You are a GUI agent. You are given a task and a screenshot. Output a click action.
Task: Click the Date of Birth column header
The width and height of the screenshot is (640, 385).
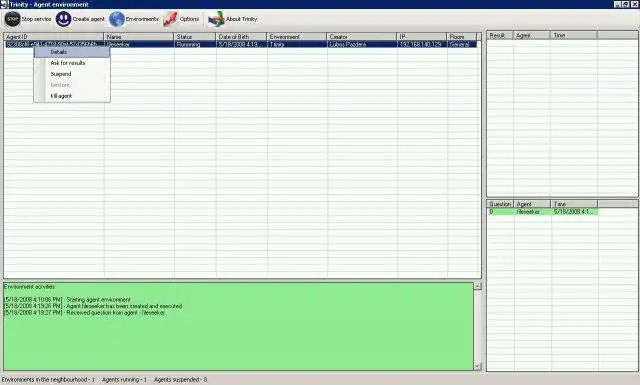point(241,37)
